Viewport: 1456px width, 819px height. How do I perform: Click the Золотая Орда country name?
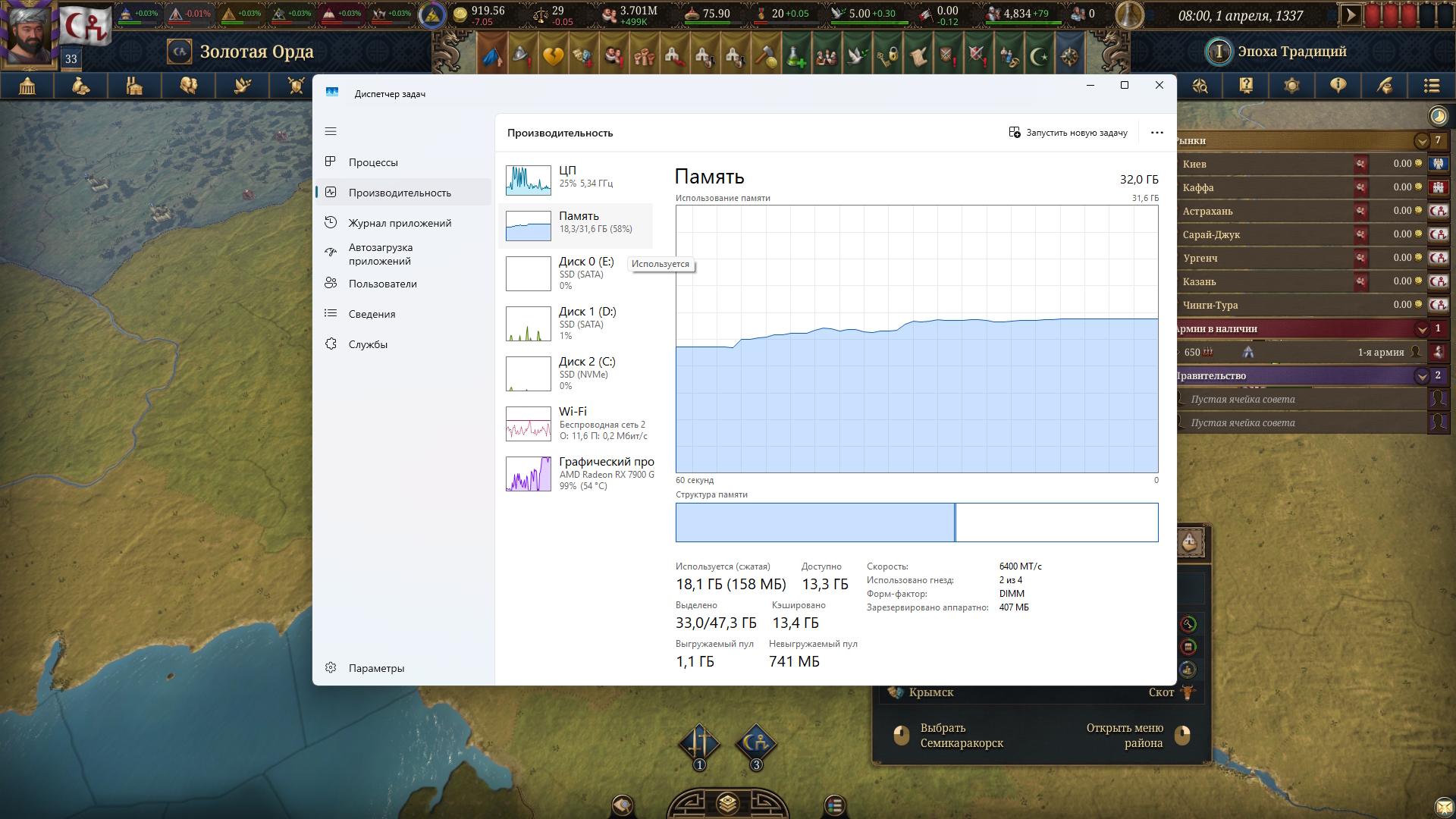tap(257, 52)
